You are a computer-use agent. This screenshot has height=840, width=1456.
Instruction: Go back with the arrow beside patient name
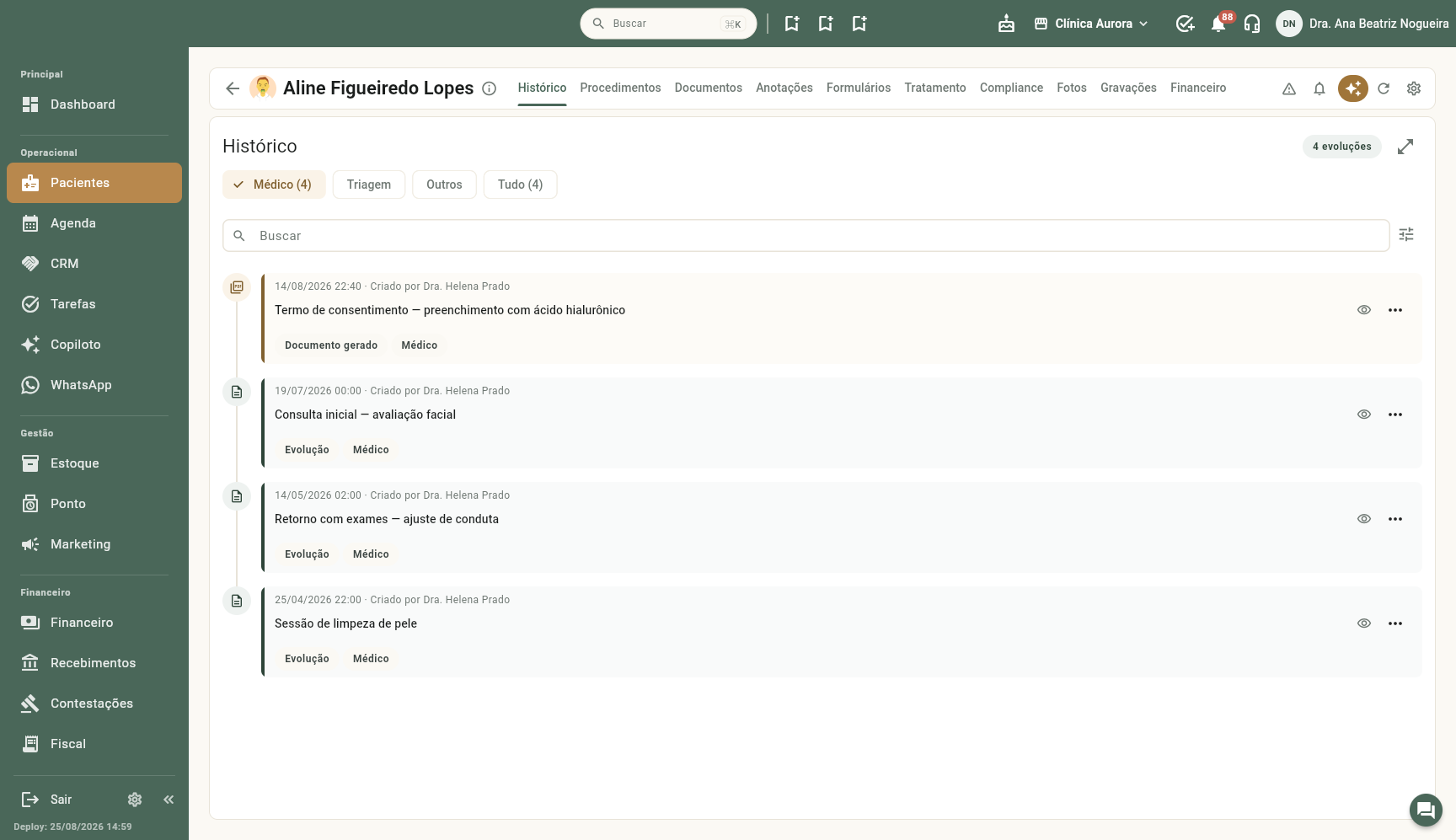click(x=233, y=88)
